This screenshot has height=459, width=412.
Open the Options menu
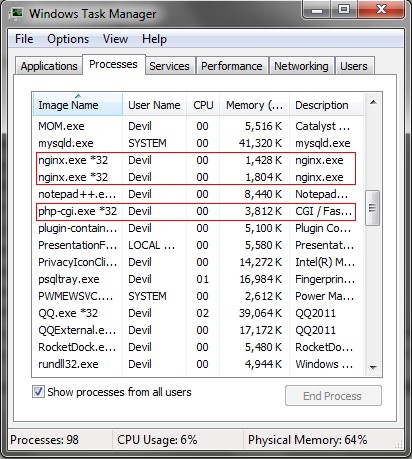point(68,39)
